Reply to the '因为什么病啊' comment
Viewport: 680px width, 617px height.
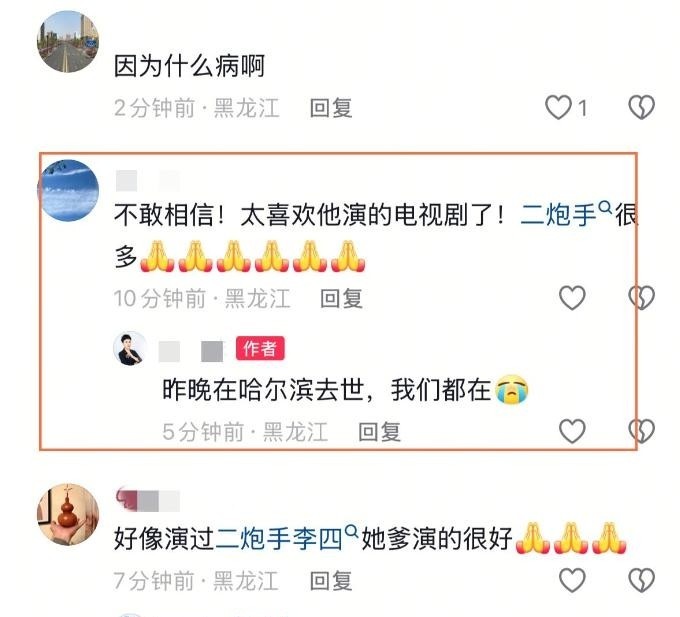331,108
